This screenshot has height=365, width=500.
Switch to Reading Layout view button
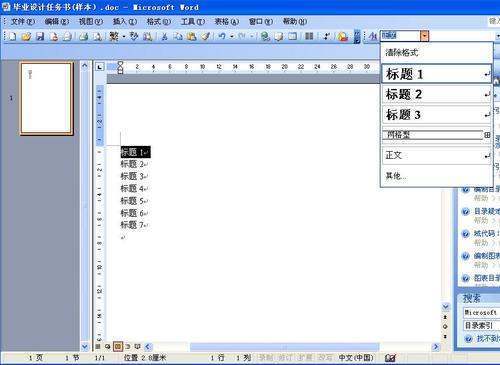(137, 347)
